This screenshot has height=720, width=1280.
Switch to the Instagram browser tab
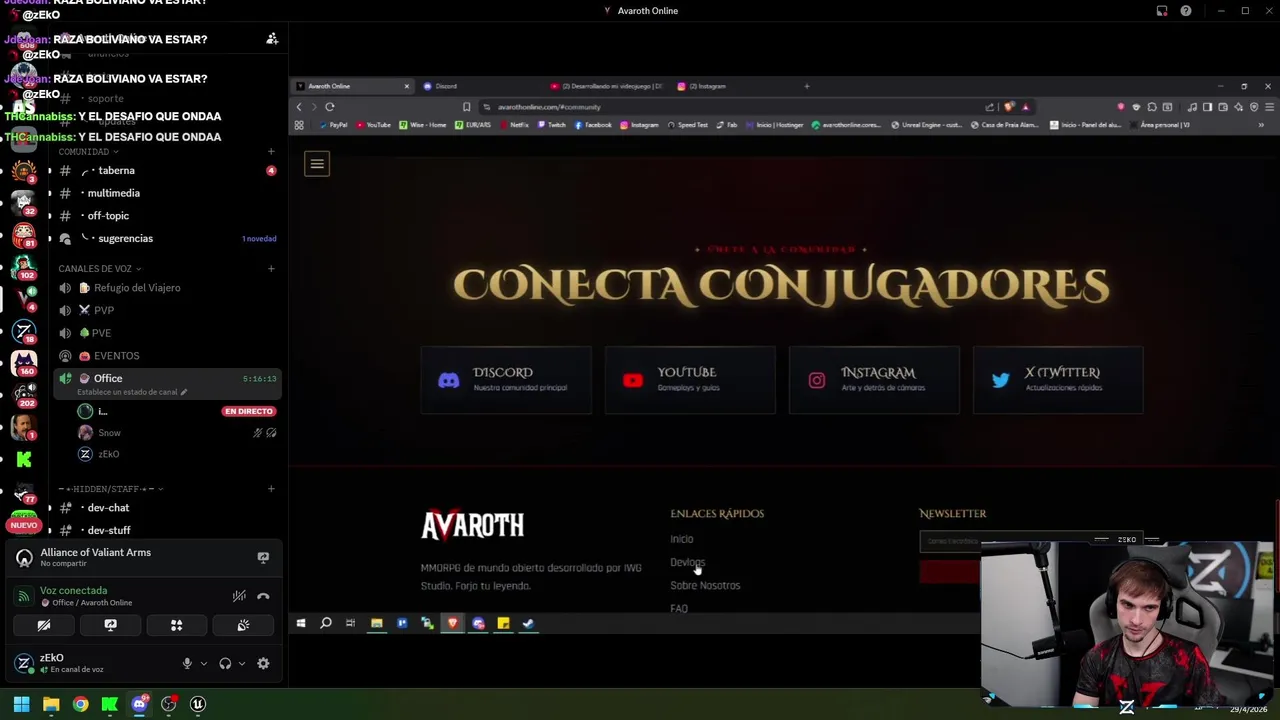coord(732,86)
